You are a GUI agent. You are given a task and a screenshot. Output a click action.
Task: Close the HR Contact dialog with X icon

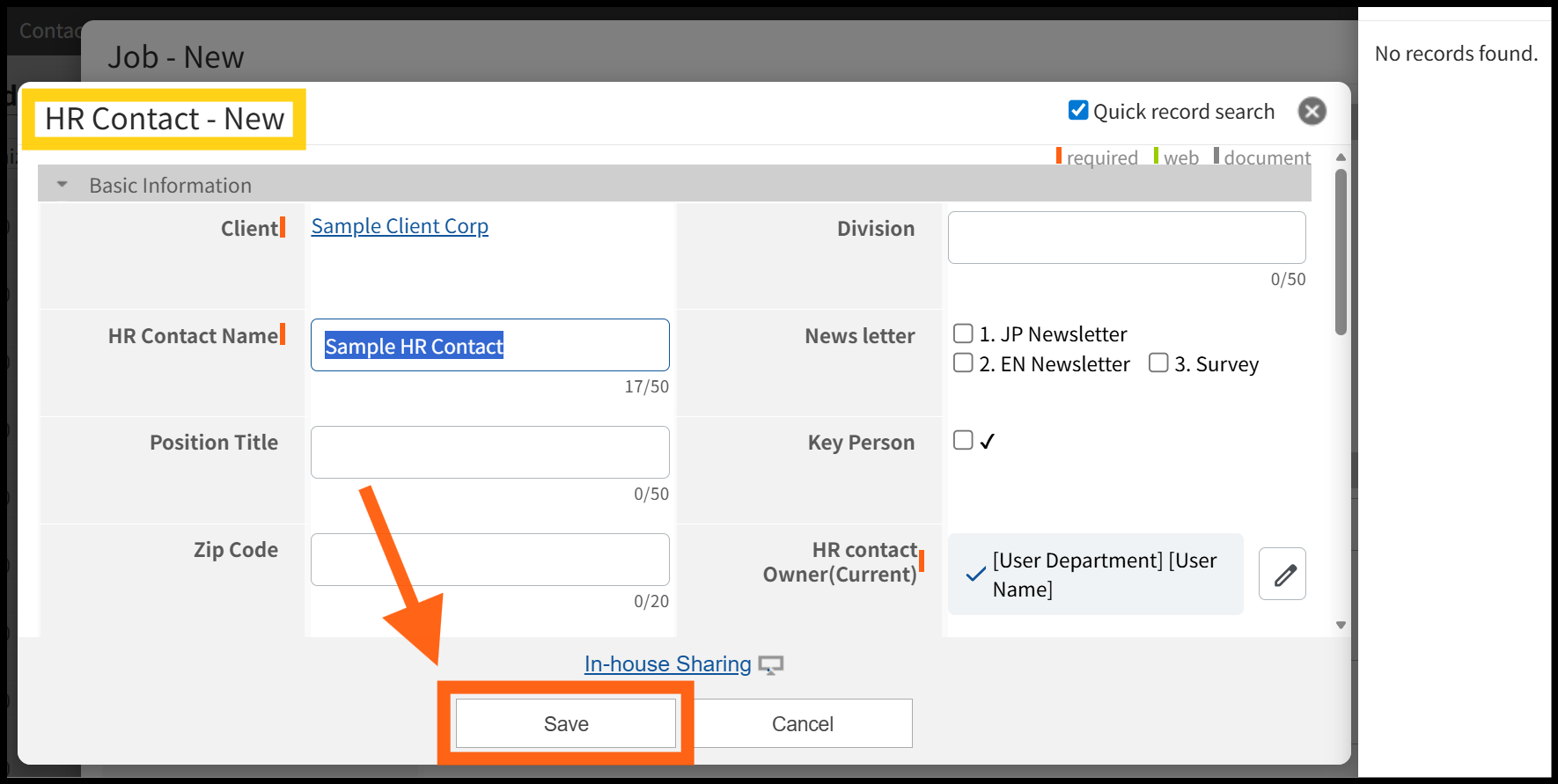(1312, 112)
